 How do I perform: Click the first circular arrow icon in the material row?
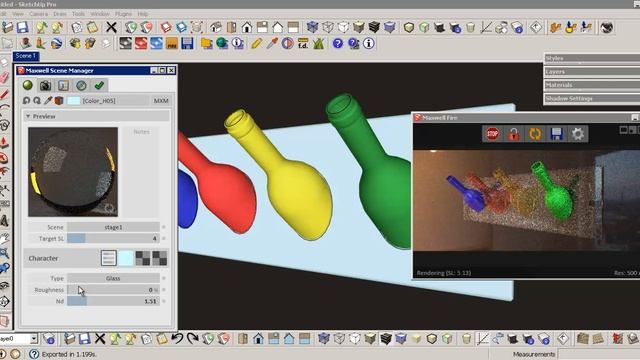(27, 100)
